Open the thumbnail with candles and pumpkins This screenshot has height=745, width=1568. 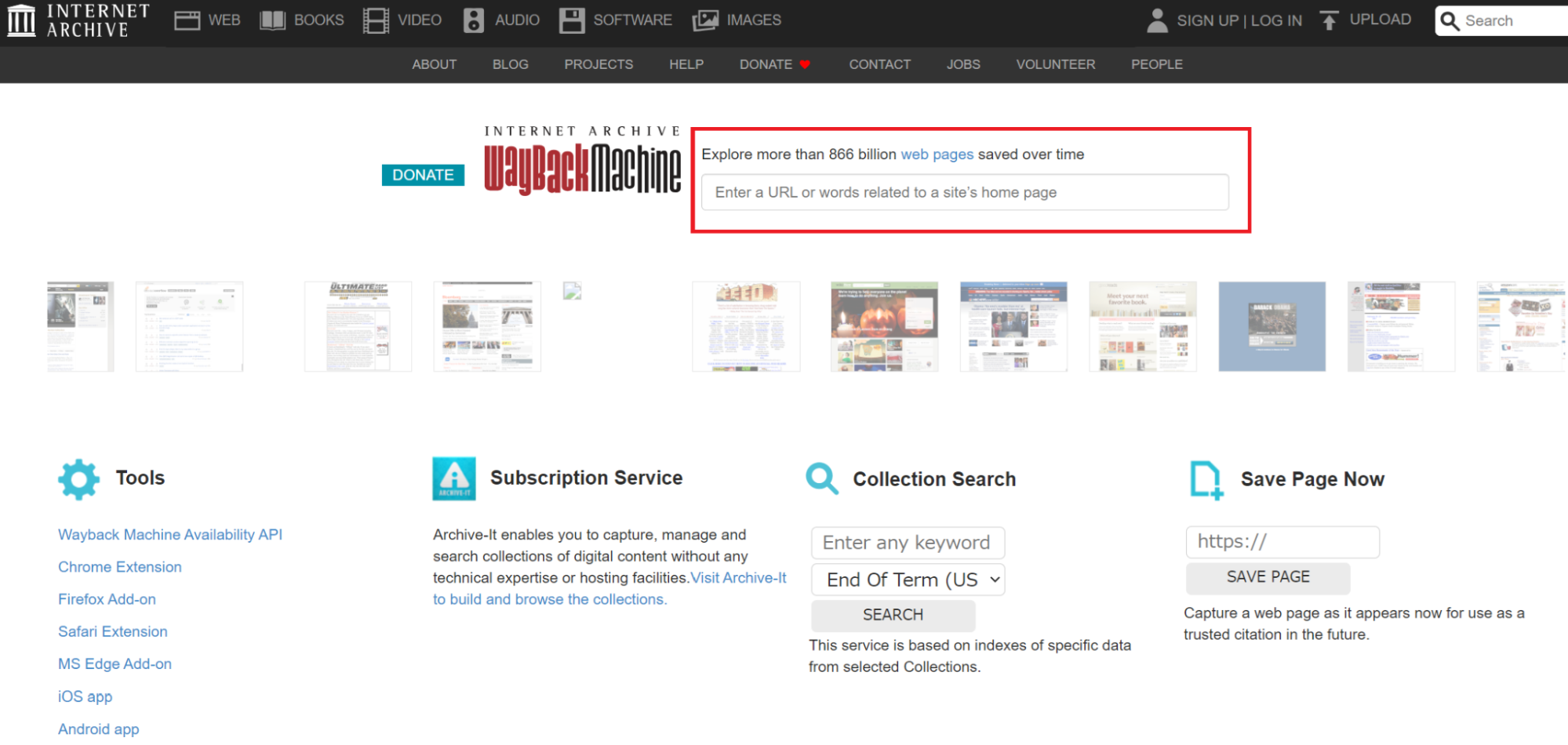pos(884,326)
